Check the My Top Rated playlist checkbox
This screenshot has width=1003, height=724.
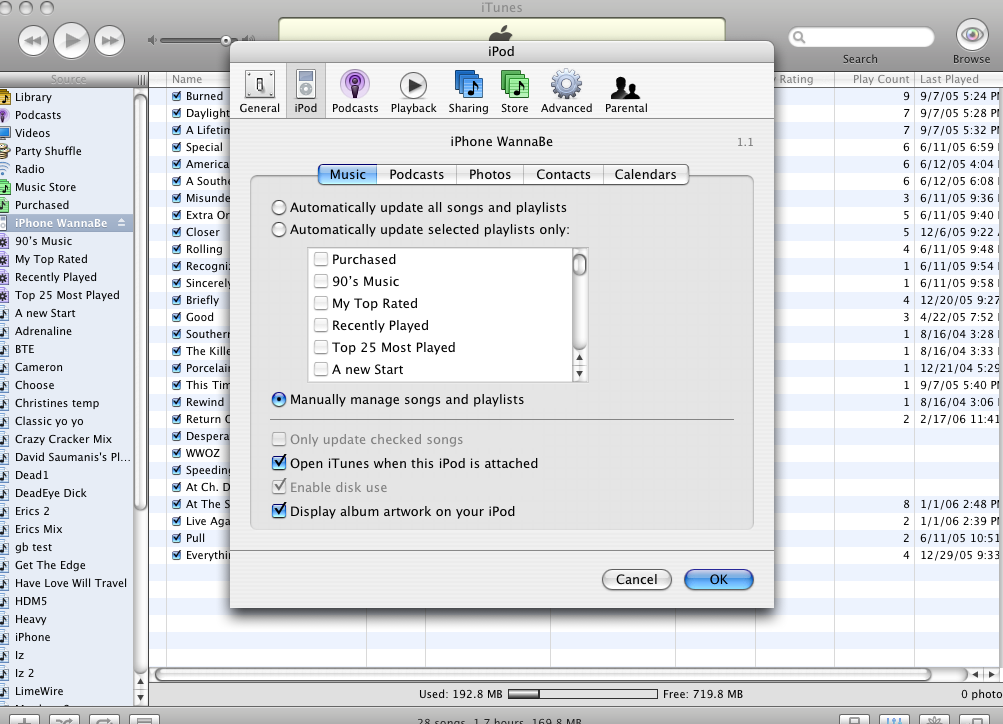tap(321, 303)
